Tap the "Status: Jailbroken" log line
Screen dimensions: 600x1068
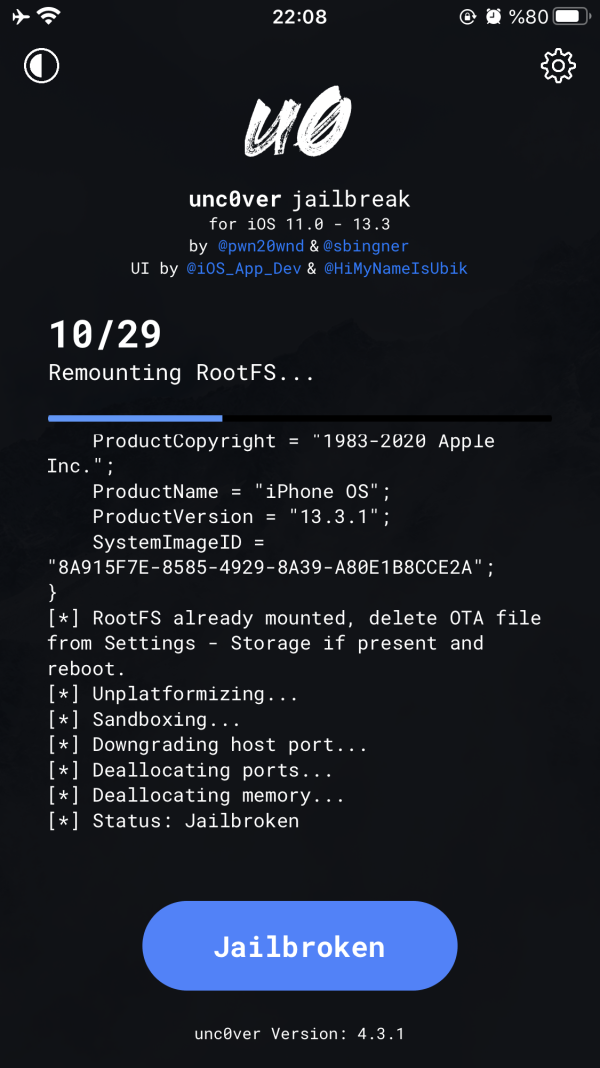click(x=195, y=821)
